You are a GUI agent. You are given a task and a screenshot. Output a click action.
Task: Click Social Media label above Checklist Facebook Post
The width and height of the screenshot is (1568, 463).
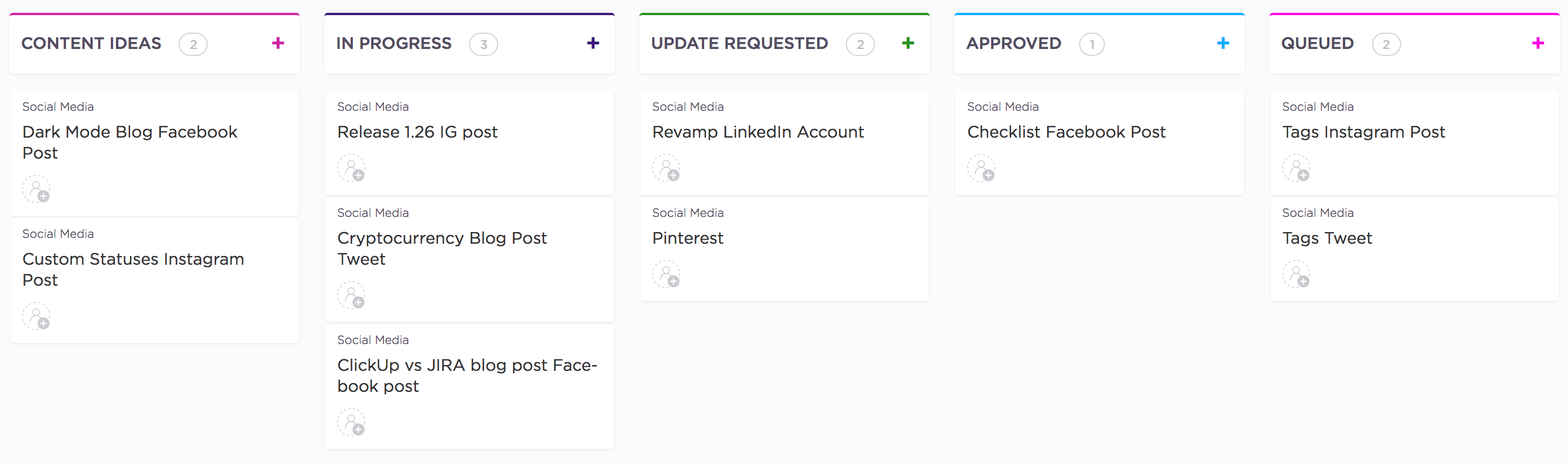(x=1003, y=107)
